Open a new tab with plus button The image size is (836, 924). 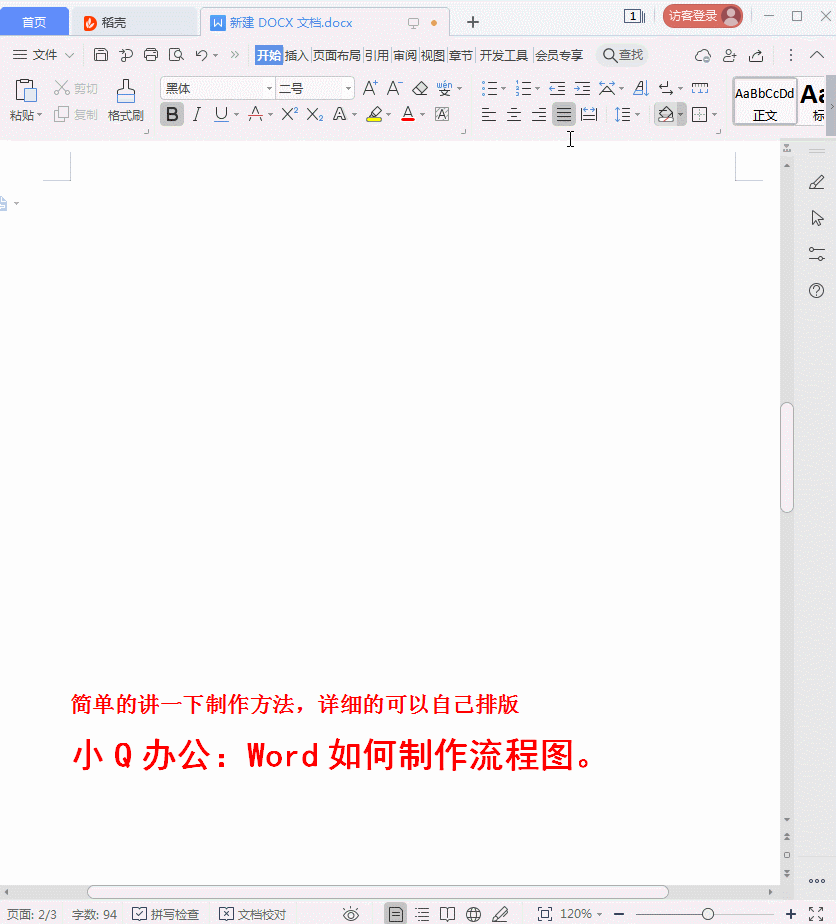point(472,22)
